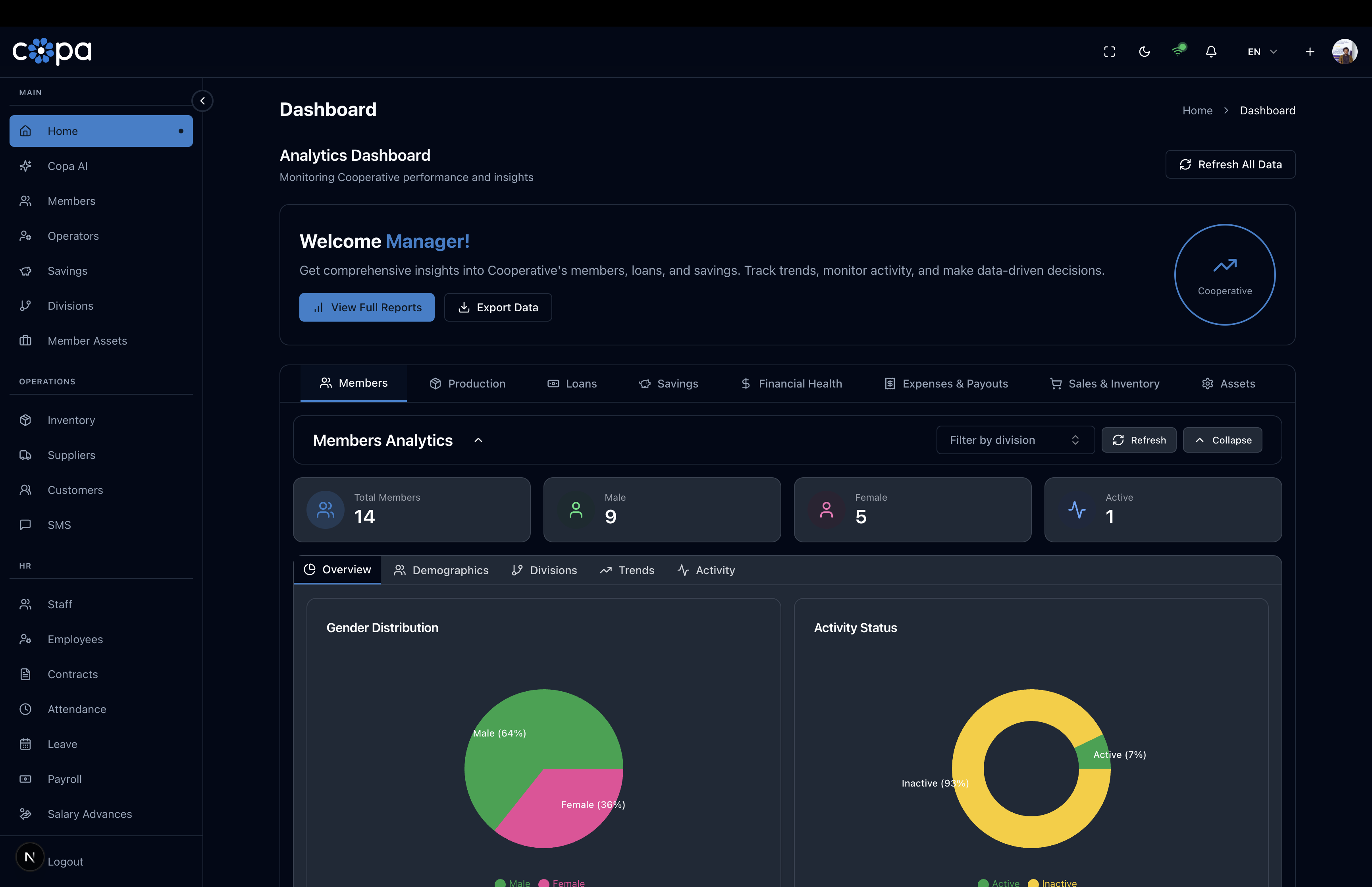
Task: Click the plus icon in header
Action: tap(1310, 52)
